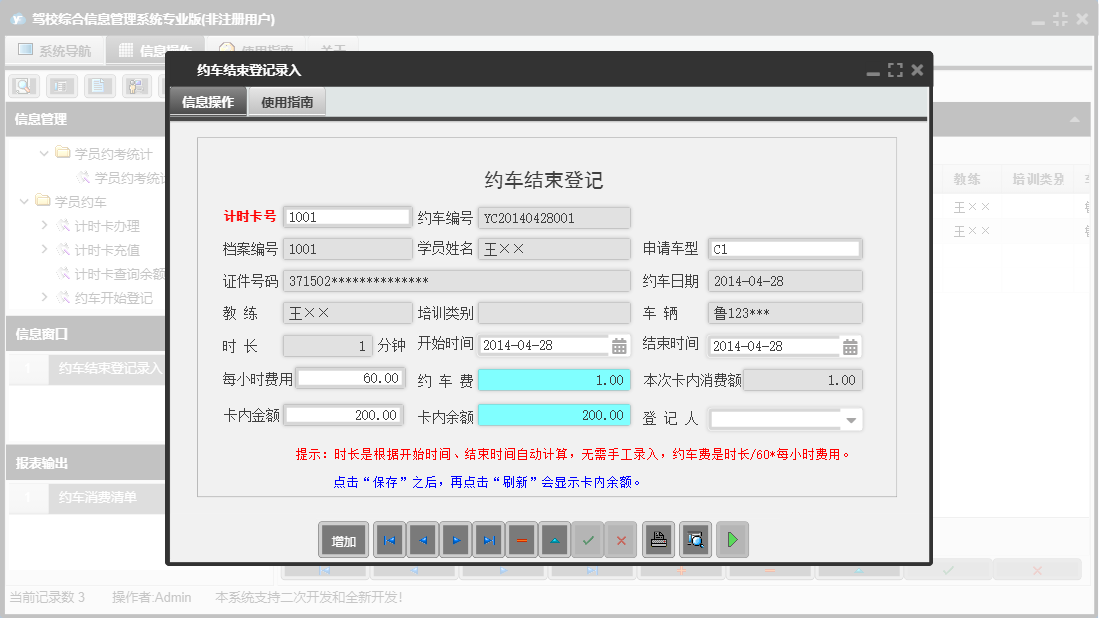This screenshot has height=618, width=1099.
Task: Open the print icon on the dialog toolbar
Action: coord(657,539)
